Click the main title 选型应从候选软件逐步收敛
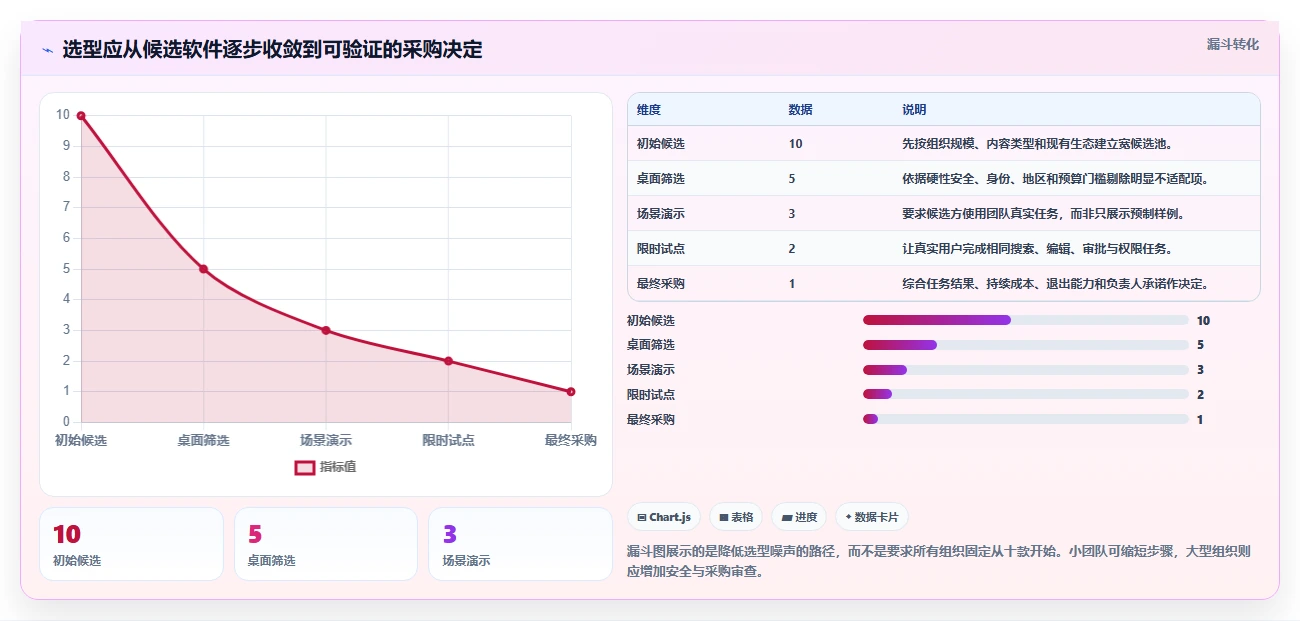Screen dimensions: 1300x621 click(272, 50)
